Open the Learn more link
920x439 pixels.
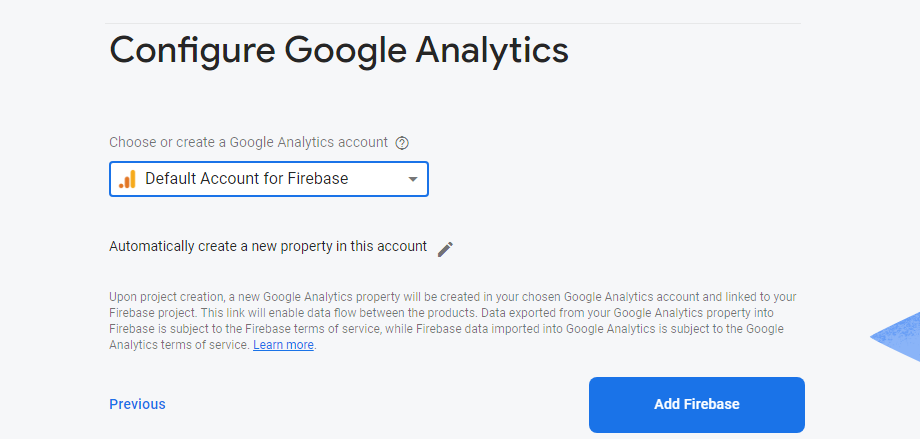point(283,345)
